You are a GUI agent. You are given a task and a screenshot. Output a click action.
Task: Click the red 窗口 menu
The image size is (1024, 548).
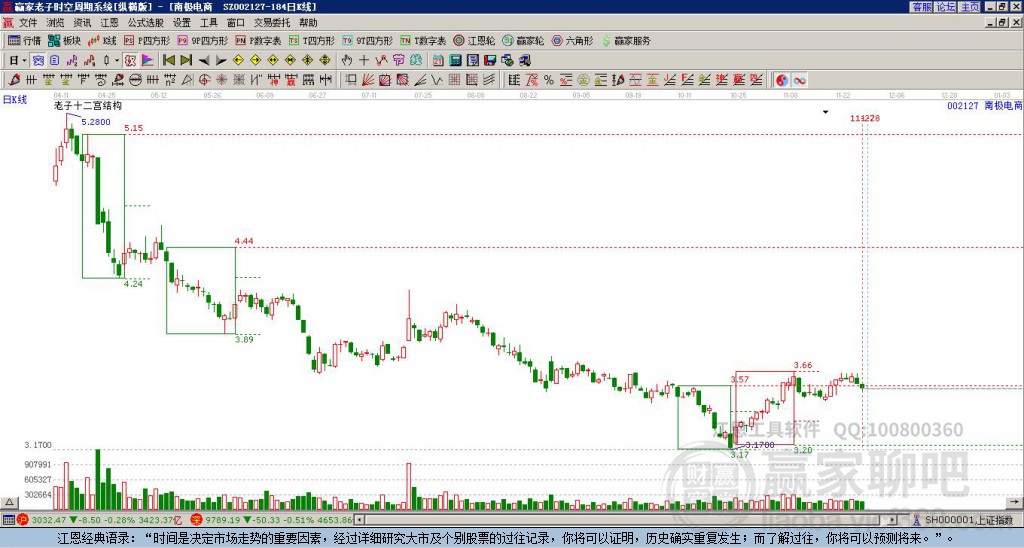click(x=235, y=23)
